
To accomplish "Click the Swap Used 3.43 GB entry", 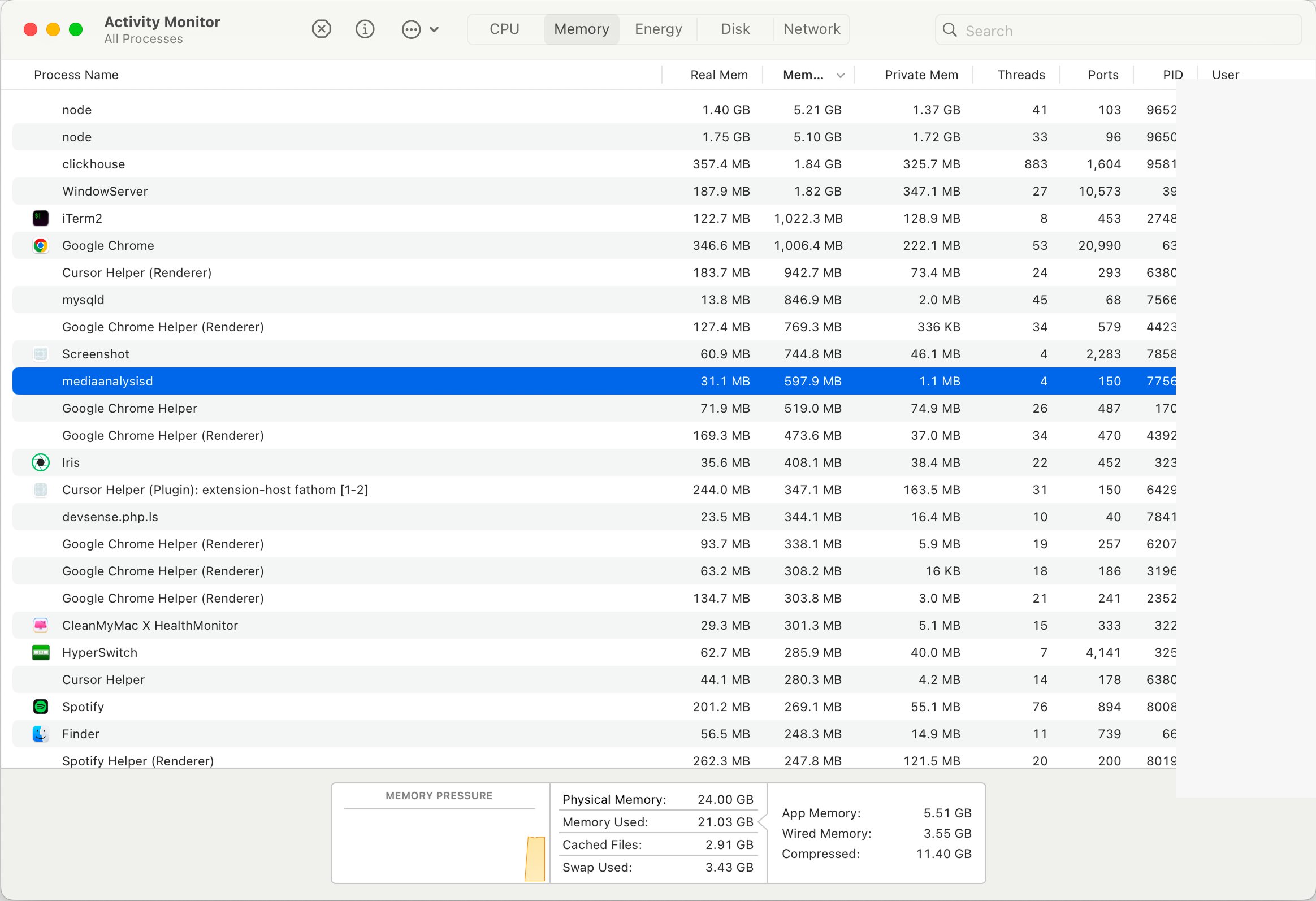I will (657, 867).
